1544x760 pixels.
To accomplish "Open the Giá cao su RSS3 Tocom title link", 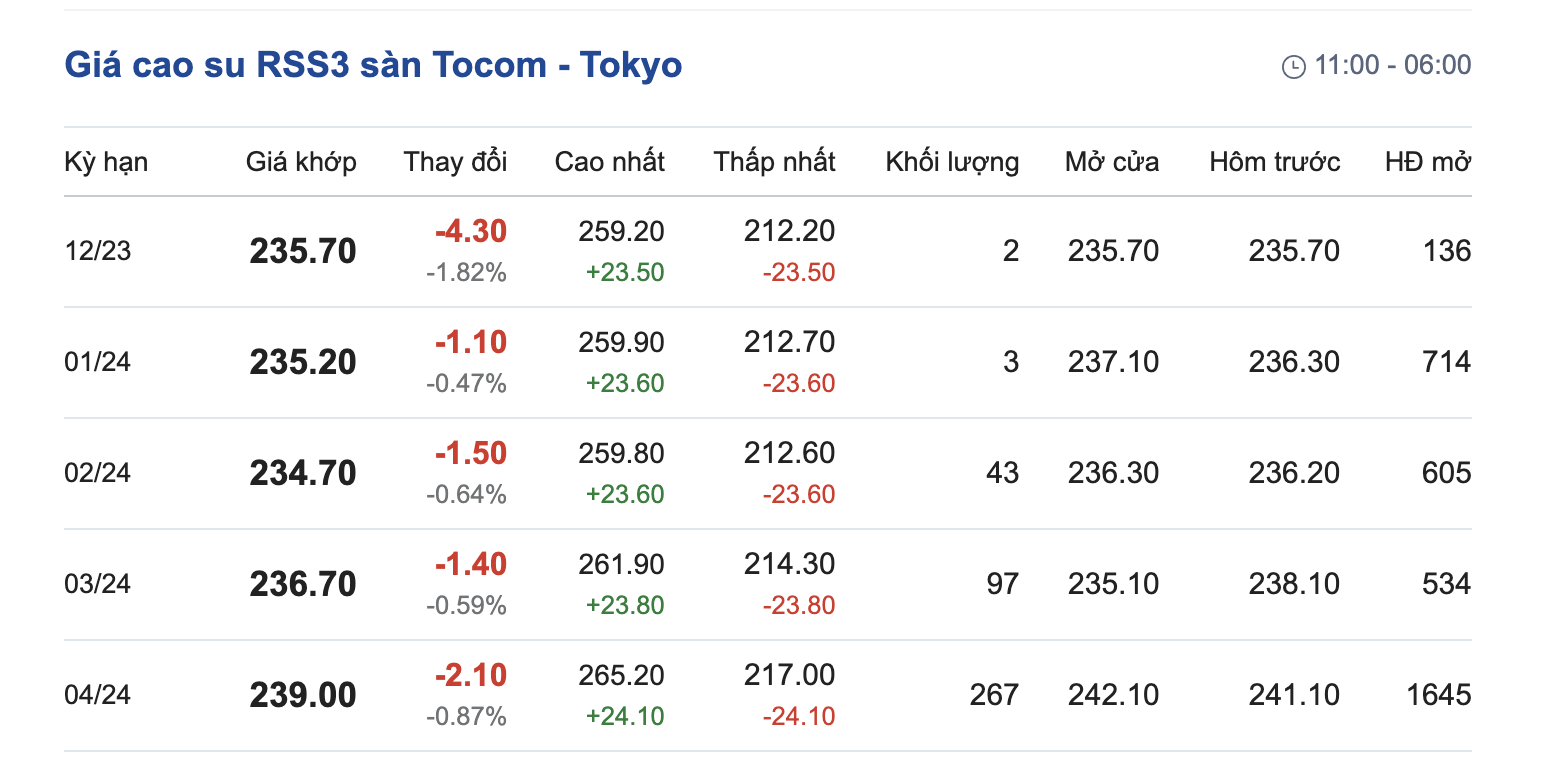I will pos(373,66).
